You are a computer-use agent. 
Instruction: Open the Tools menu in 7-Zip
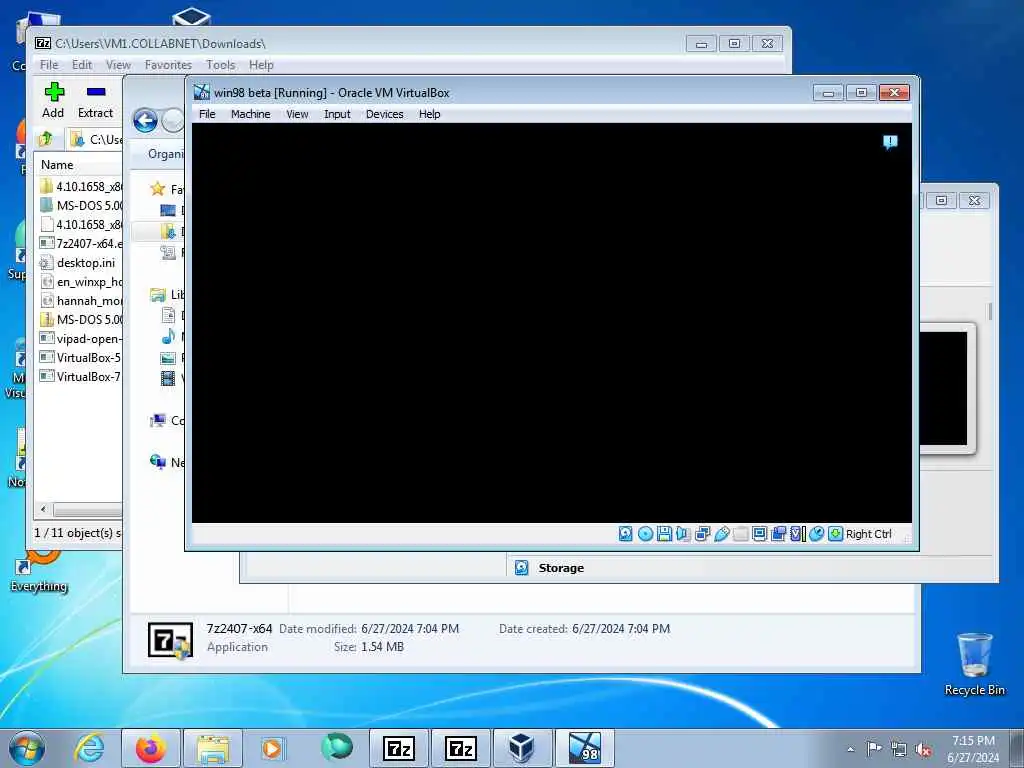coord(220,65)
